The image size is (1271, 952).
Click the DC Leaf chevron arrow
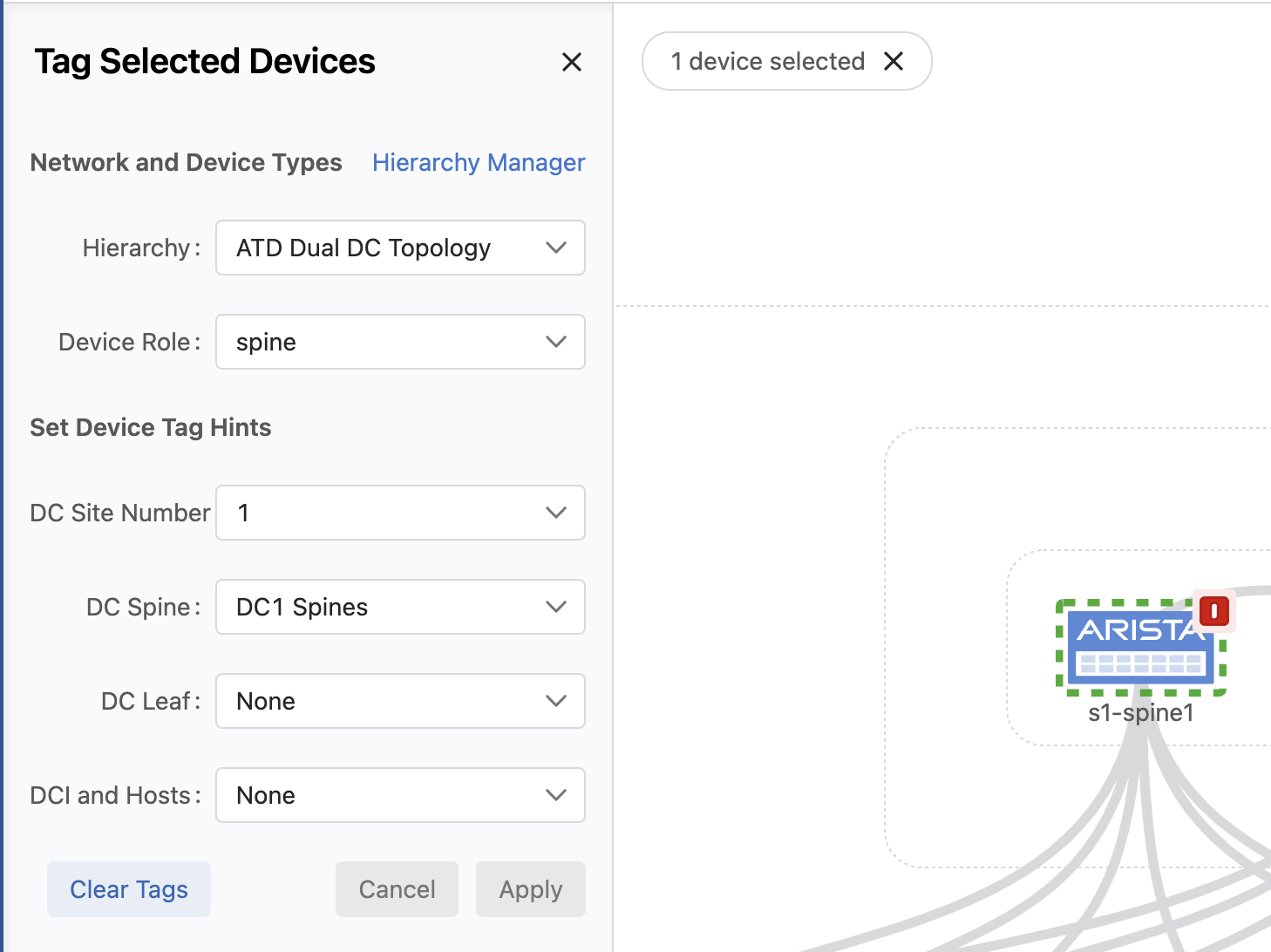556,701
